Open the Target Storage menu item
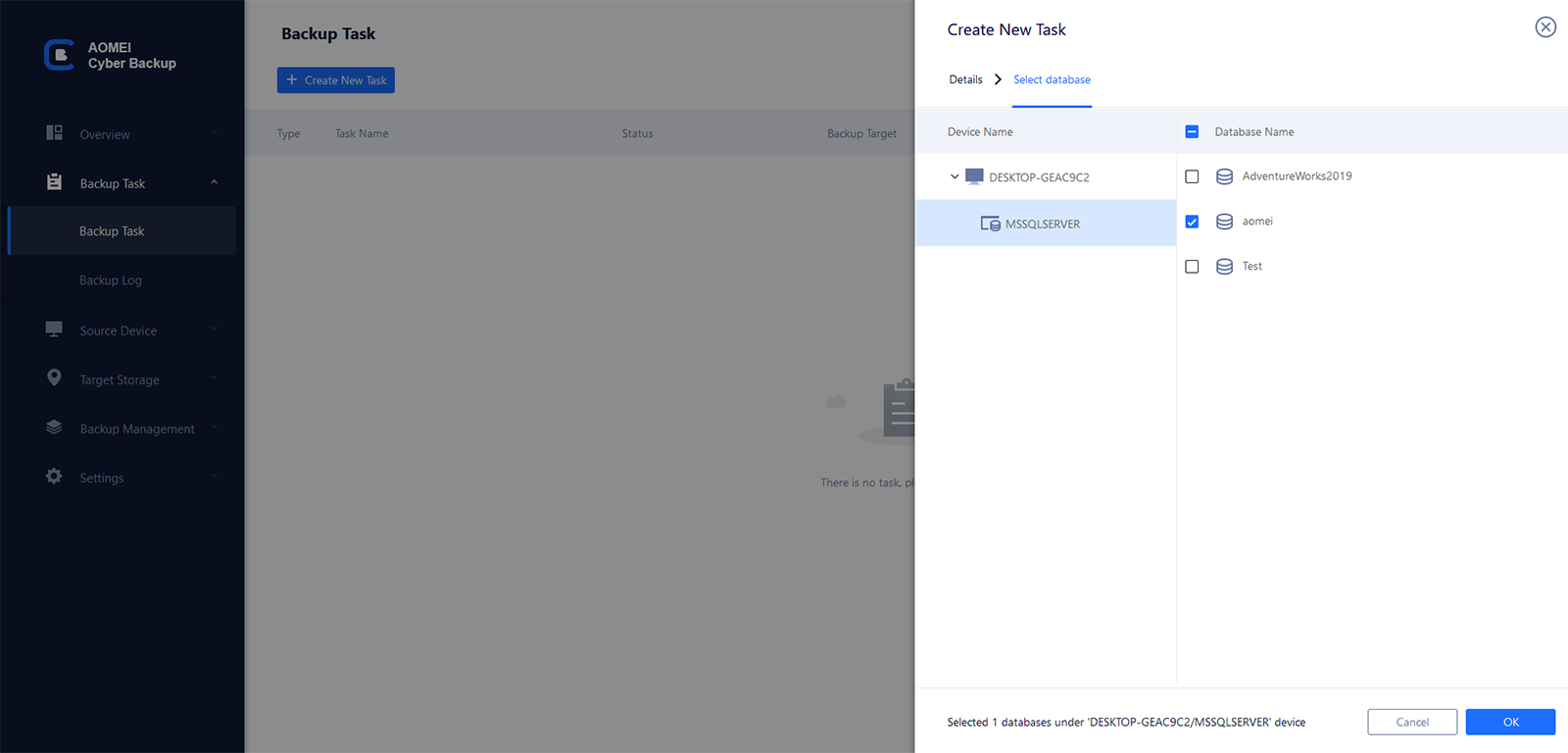The image size is (1568, 753). coord(122,378)
